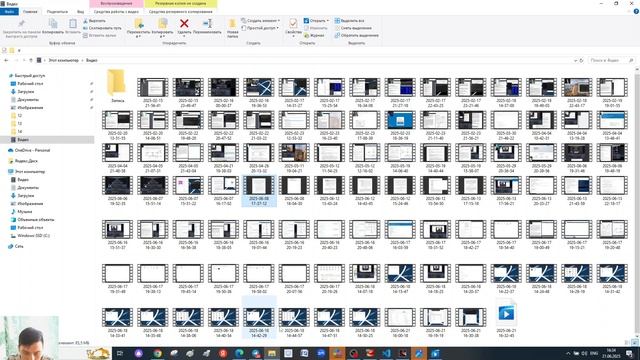Open the notification center in the tray

click(x=630, y=353)
